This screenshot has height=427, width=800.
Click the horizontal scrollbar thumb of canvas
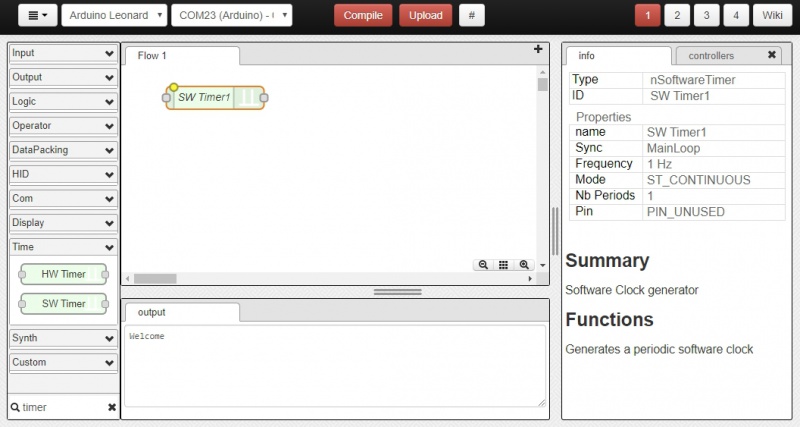click(x=155, y=279)
